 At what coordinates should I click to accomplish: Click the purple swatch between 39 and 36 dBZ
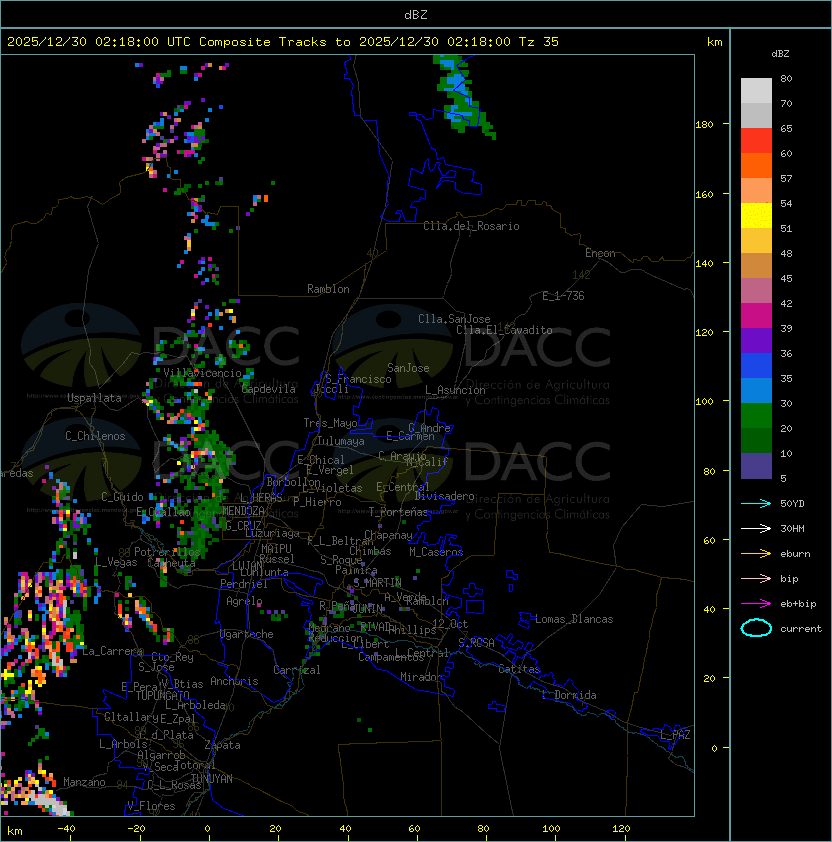[756, 340]
